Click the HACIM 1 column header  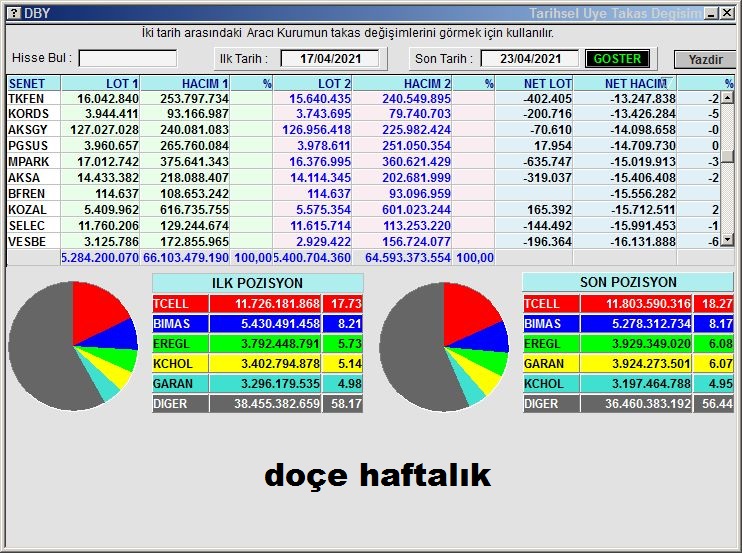[x=186, y=84]
